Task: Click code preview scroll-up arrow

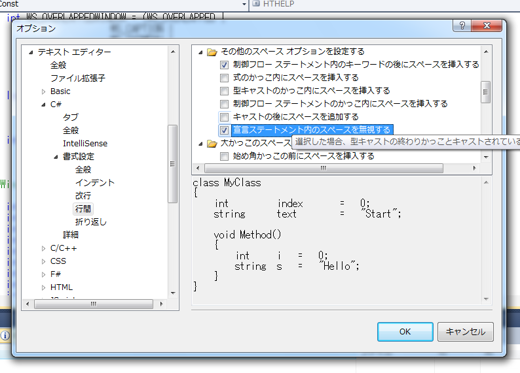Action: pos(486,182)
